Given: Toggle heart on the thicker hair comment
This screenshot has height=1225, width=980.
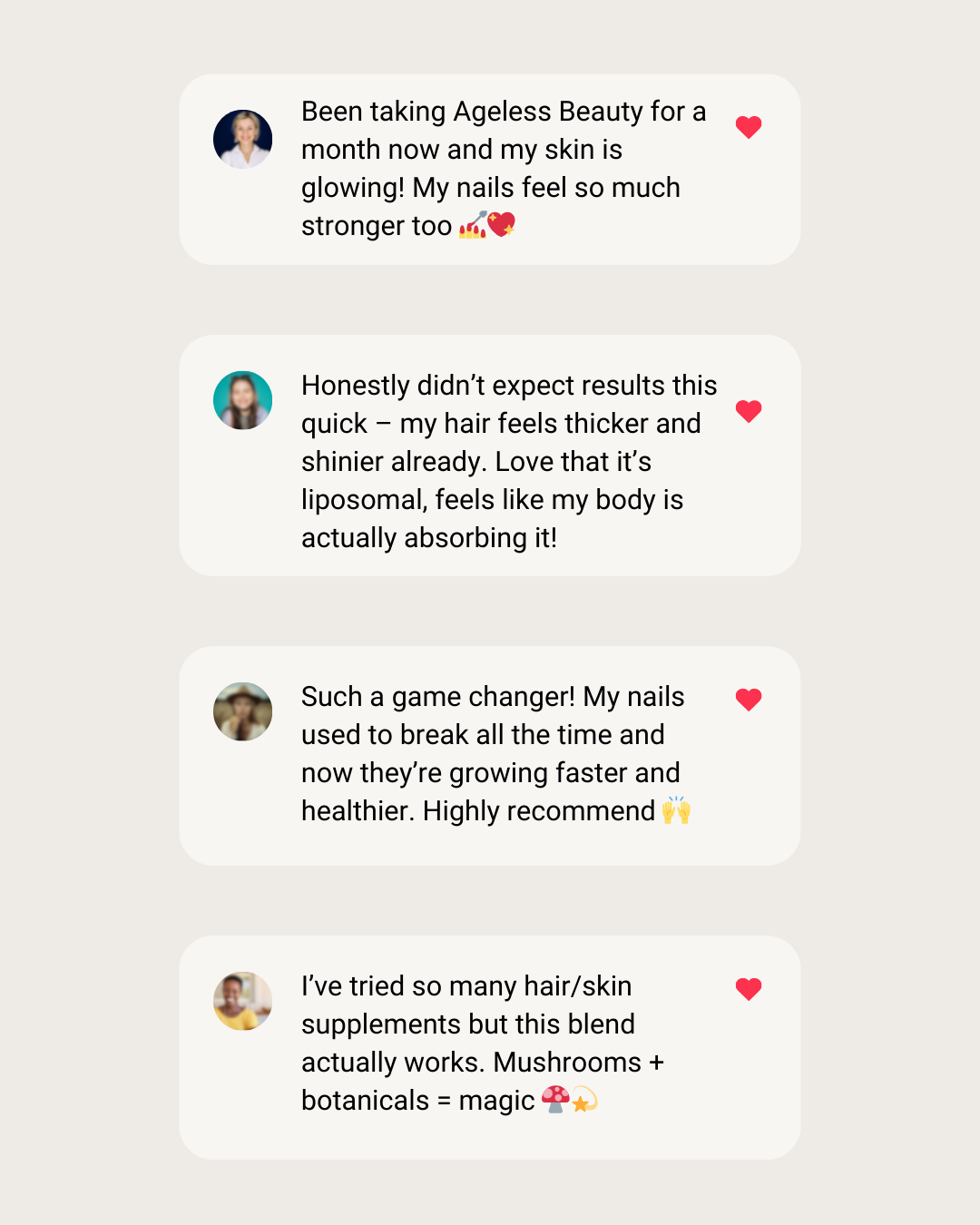Looking at the screenshot, I should [x=749, y=411].
